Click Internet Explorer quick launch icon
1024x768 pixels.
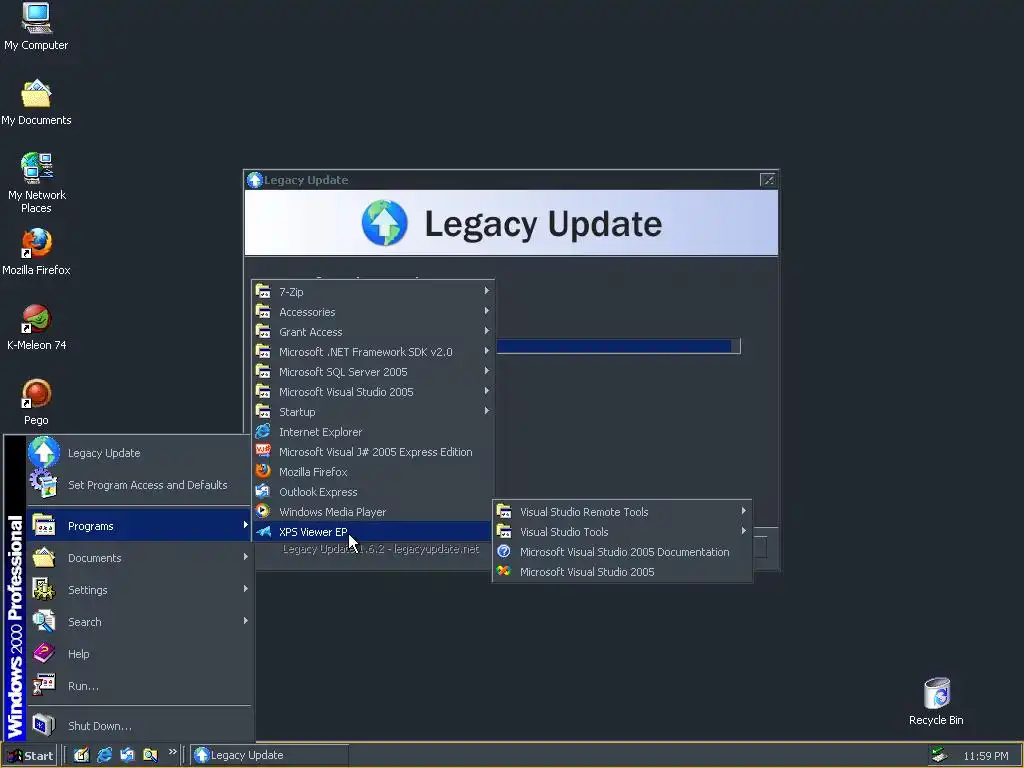coord(104,755)
